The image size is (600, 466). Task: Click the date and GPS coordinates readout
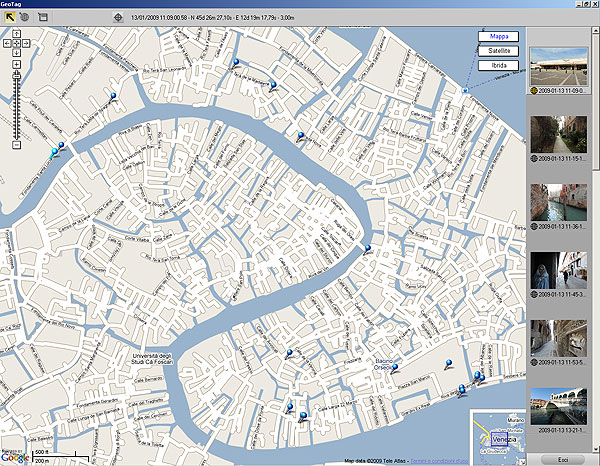[212, 18]
